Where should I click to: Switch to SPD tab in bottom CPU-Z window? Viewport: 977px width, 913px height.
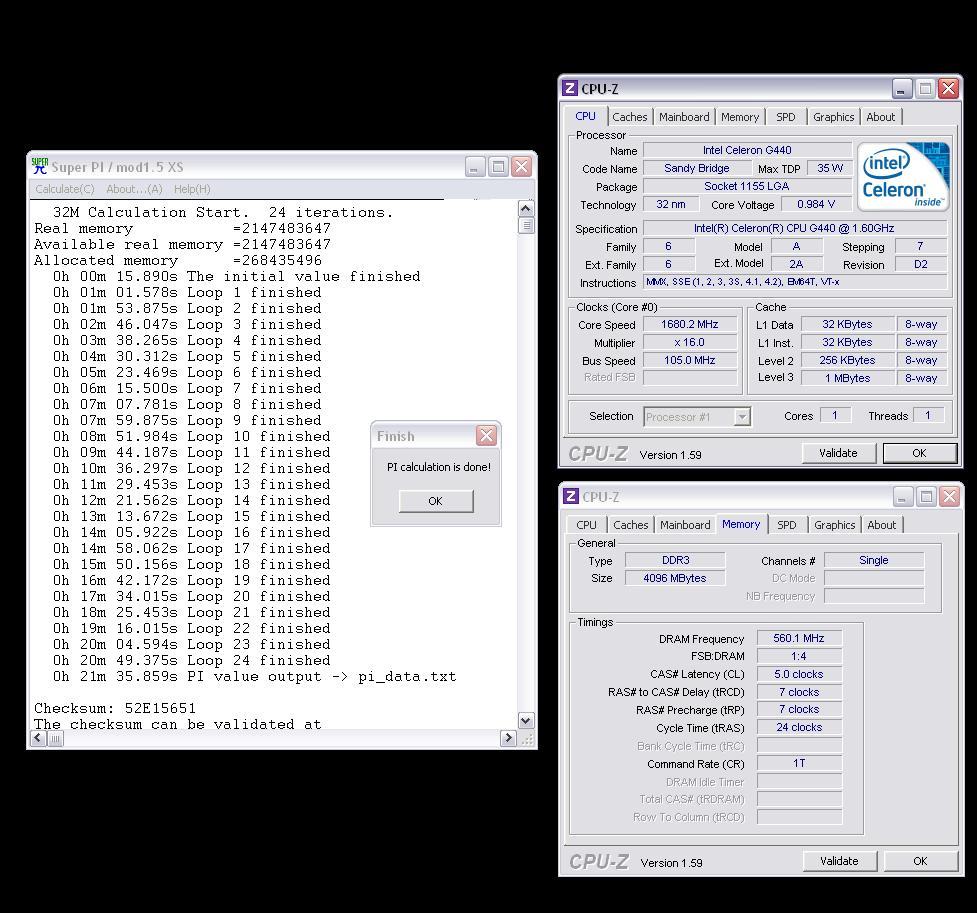click(787, 525)
